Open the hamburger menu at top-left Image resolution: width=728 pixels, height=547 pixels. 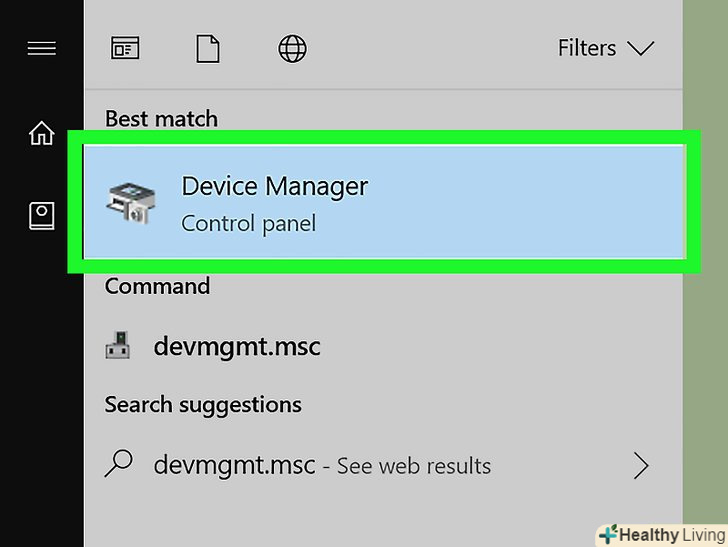click(x=41, y=48)
